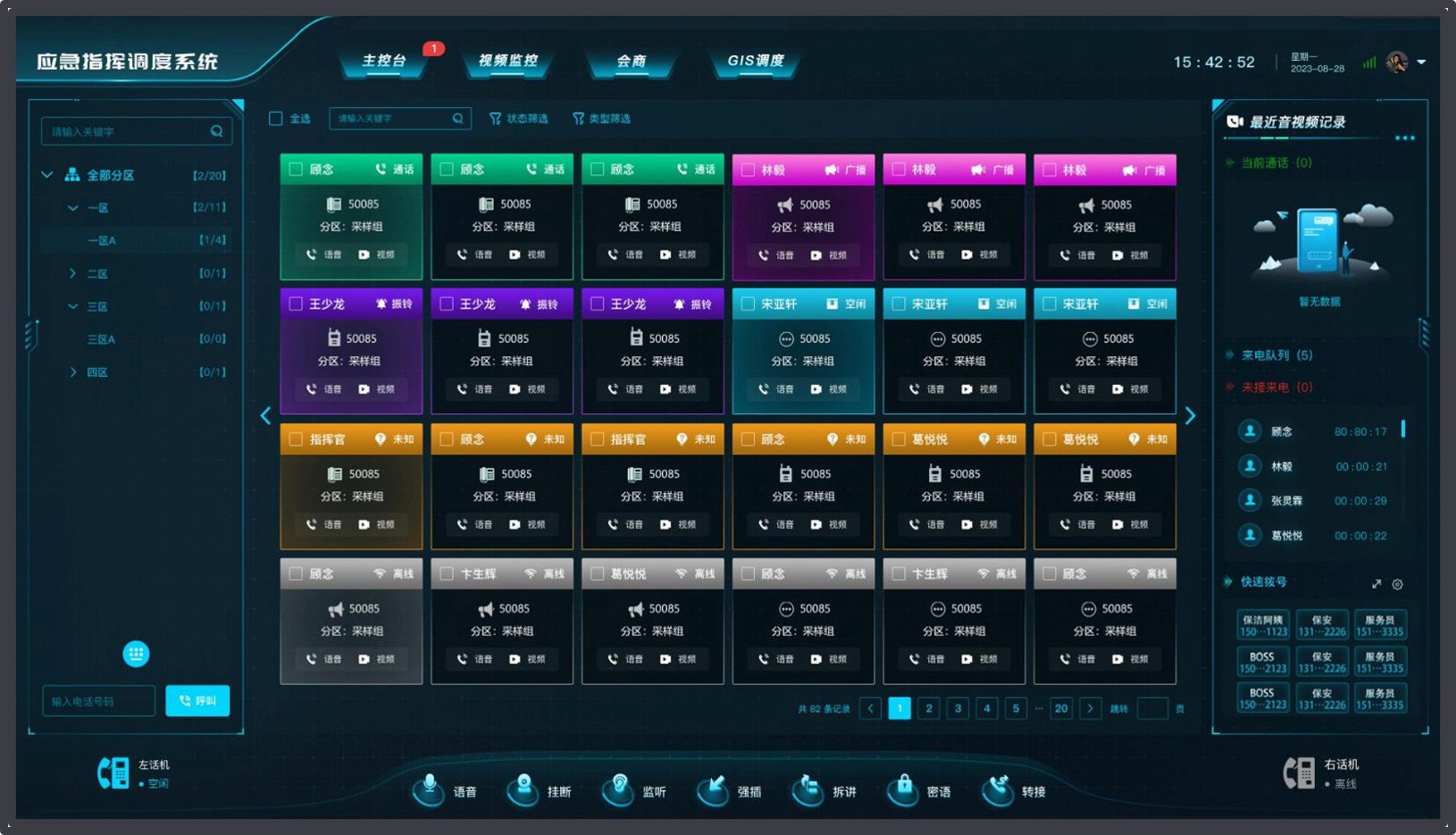Tick checkbox on first 王少龙 振铃 card
Screen dimensions: 1456x835
coord(296,304)
